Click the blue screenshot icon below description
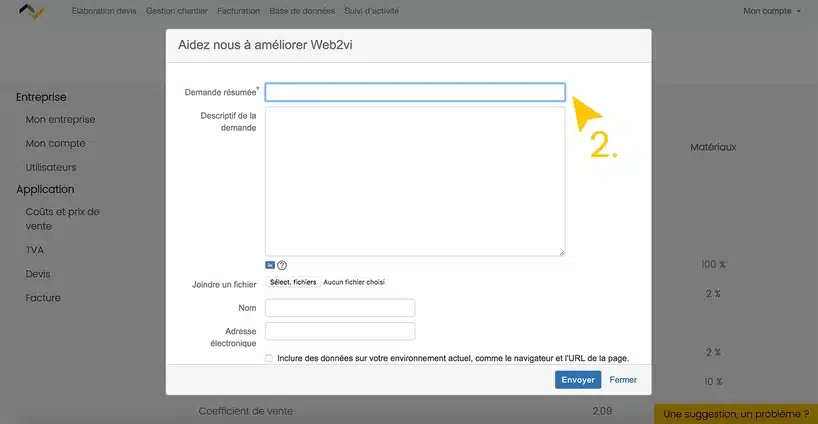 (x=270, y=265)
